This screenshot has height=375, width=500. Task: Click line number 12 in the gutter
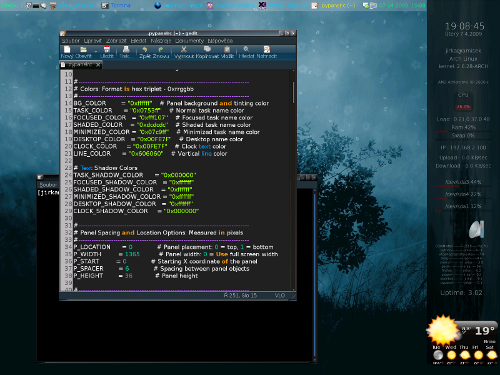(68, 89)
